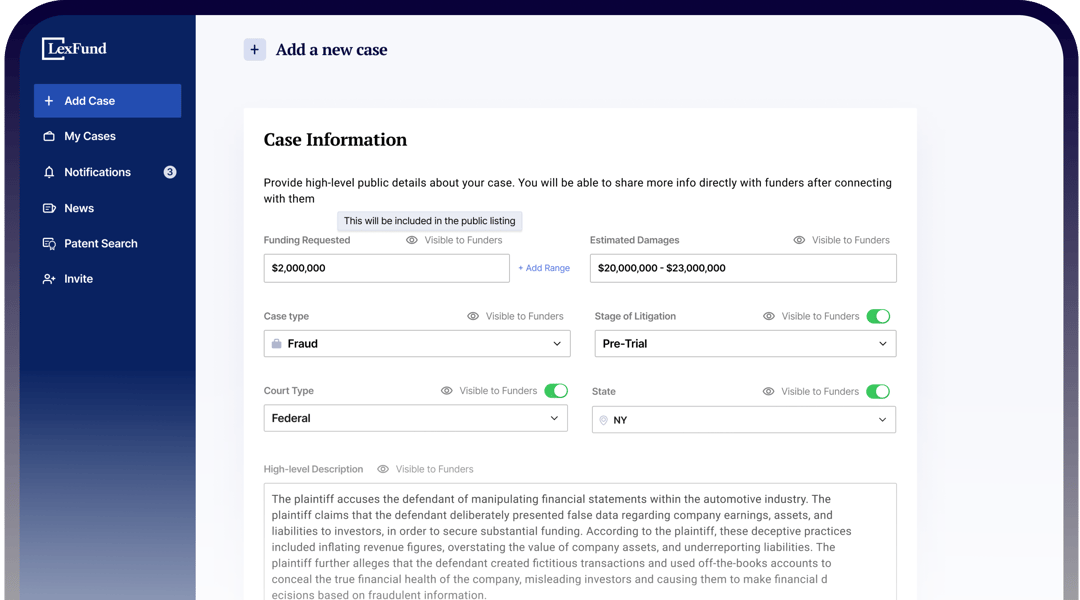Select Add Case button in sidebar
Viewport: 1080px width, 600px height.
coord(107,101)
